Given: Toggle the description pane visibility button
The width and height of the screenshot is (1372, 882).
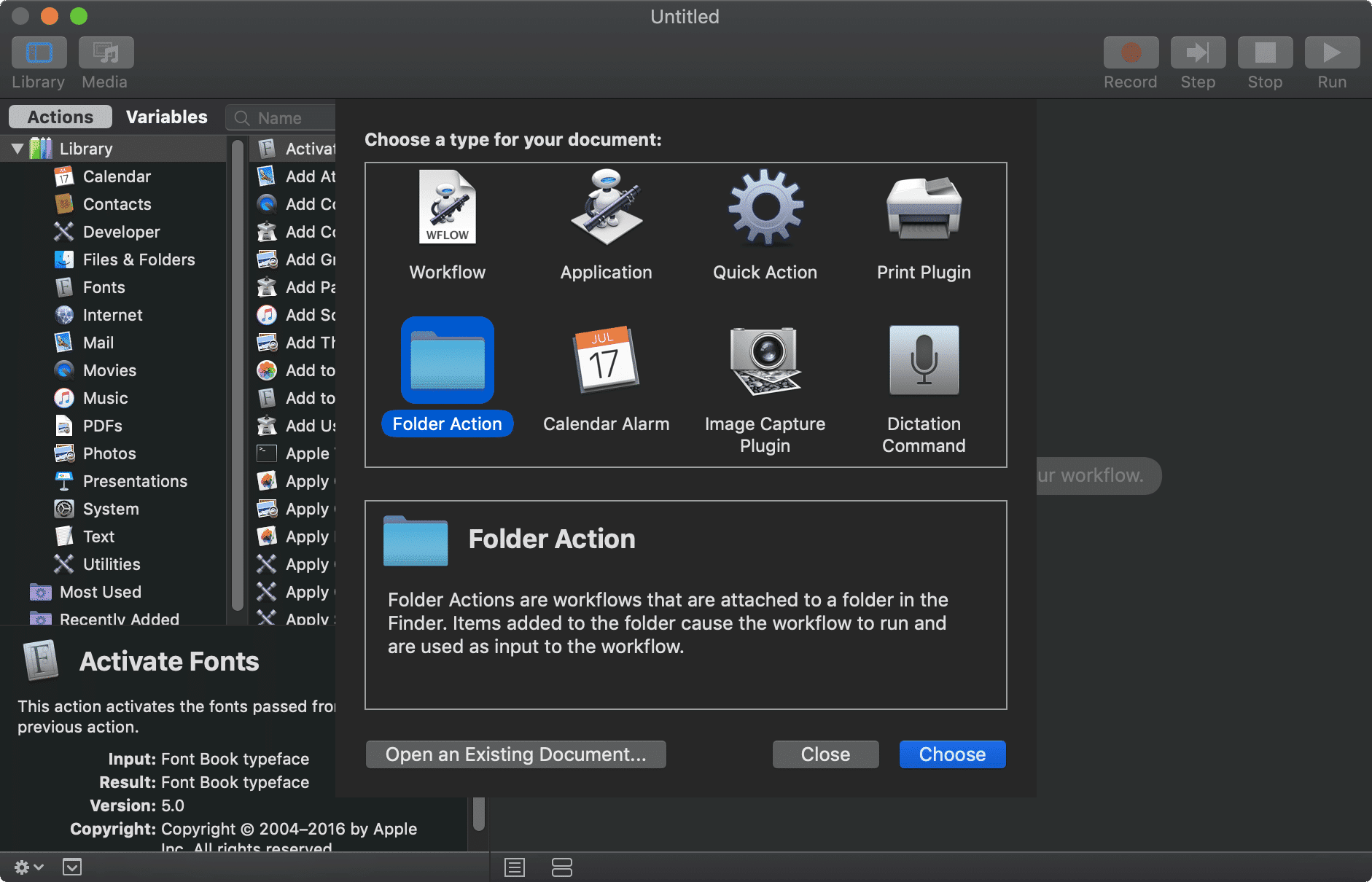Looking at the screenshot, I should pos(72,867).
